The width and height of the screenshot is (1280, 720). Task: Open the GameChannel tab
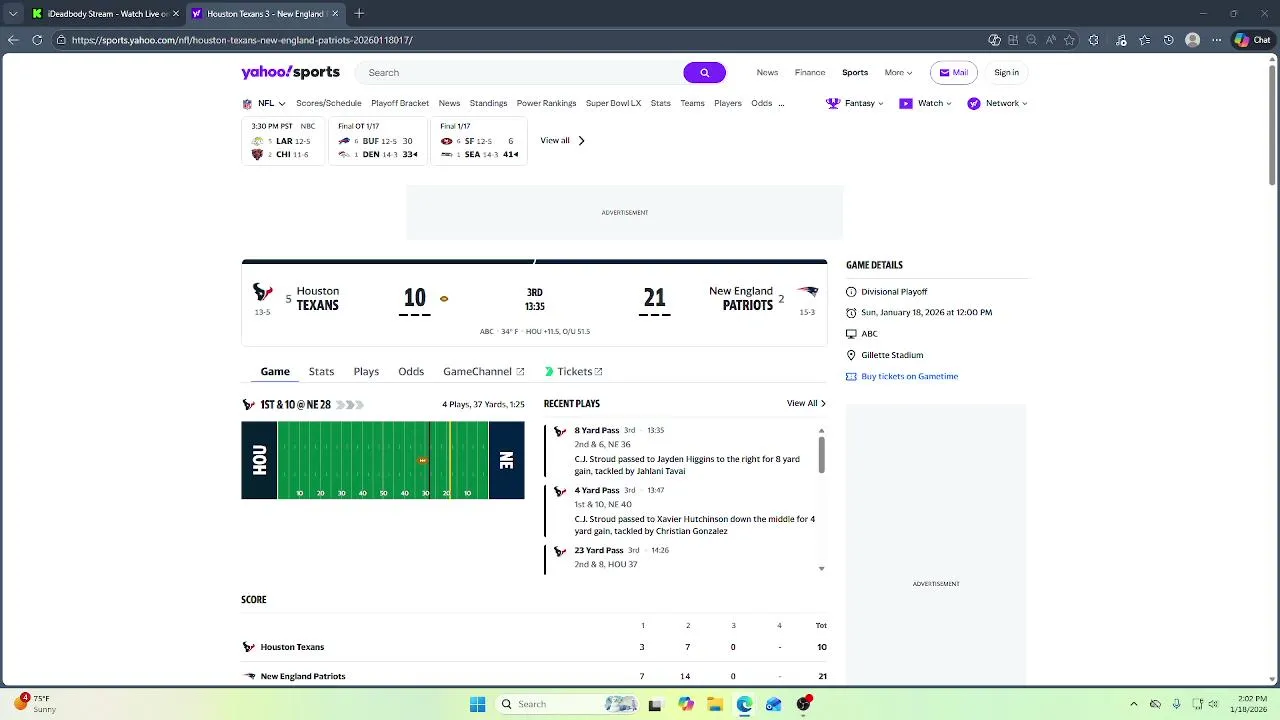pos(483,371)
